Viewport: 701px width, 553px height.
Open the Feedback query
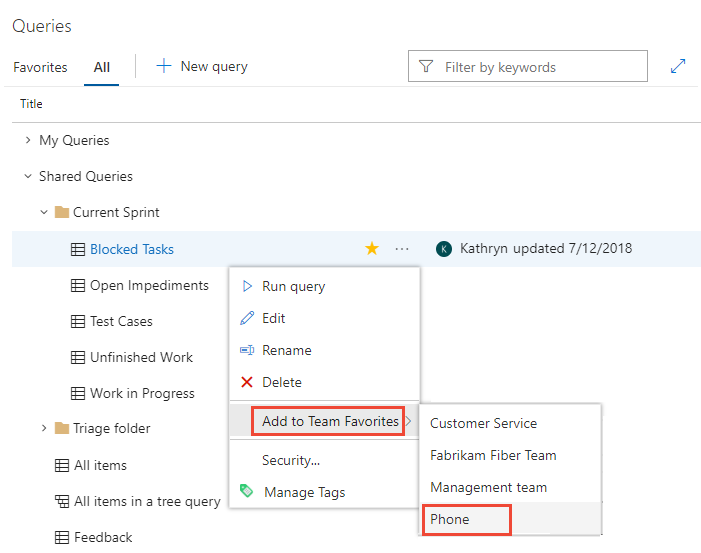(103, 537)
